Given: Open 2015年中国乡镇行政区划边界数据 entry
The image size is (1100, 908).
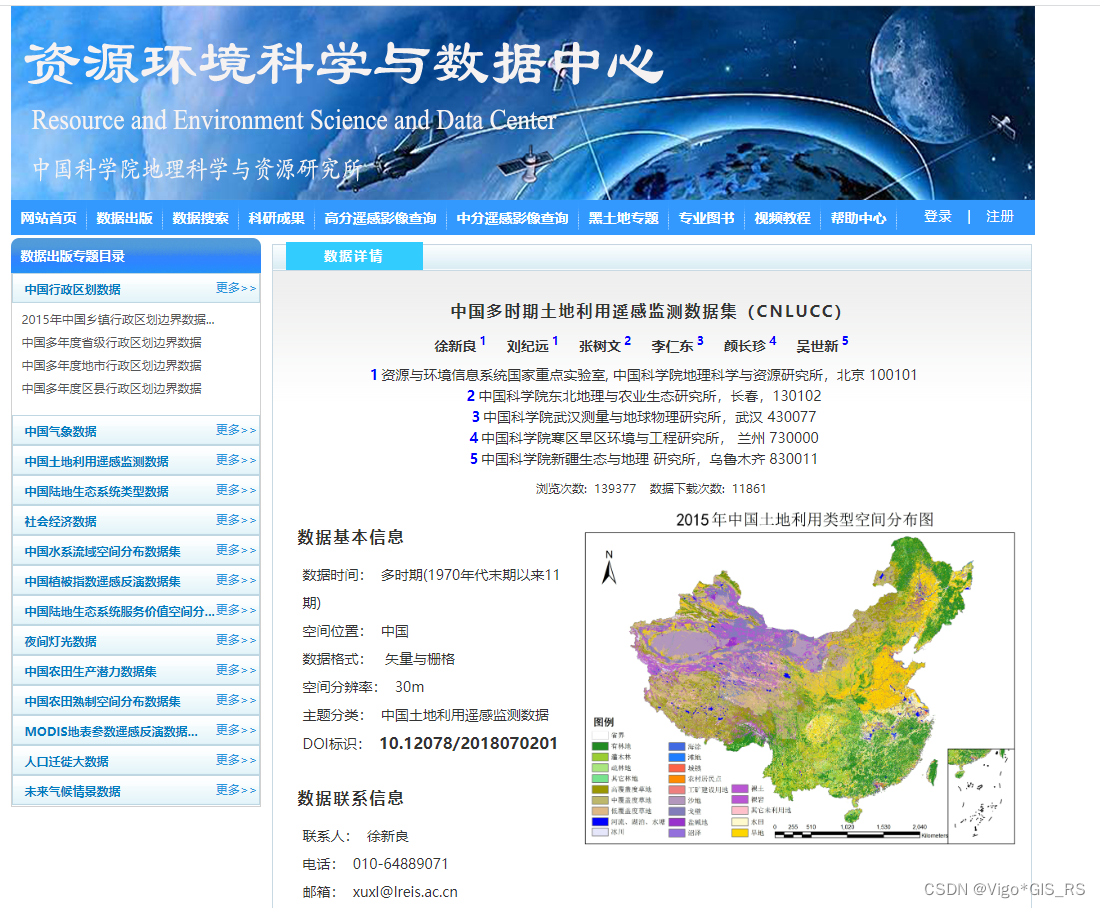Looking at the screenshot, I should click(118, 319).
